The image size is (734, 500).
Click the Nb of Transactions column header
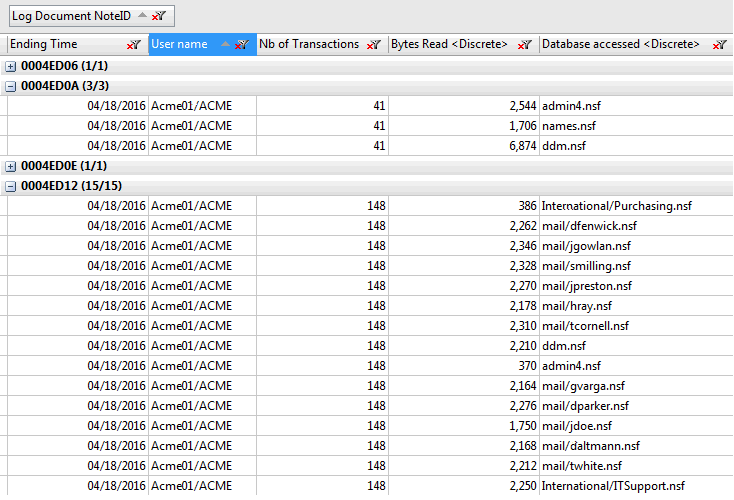tap(308, 45)
